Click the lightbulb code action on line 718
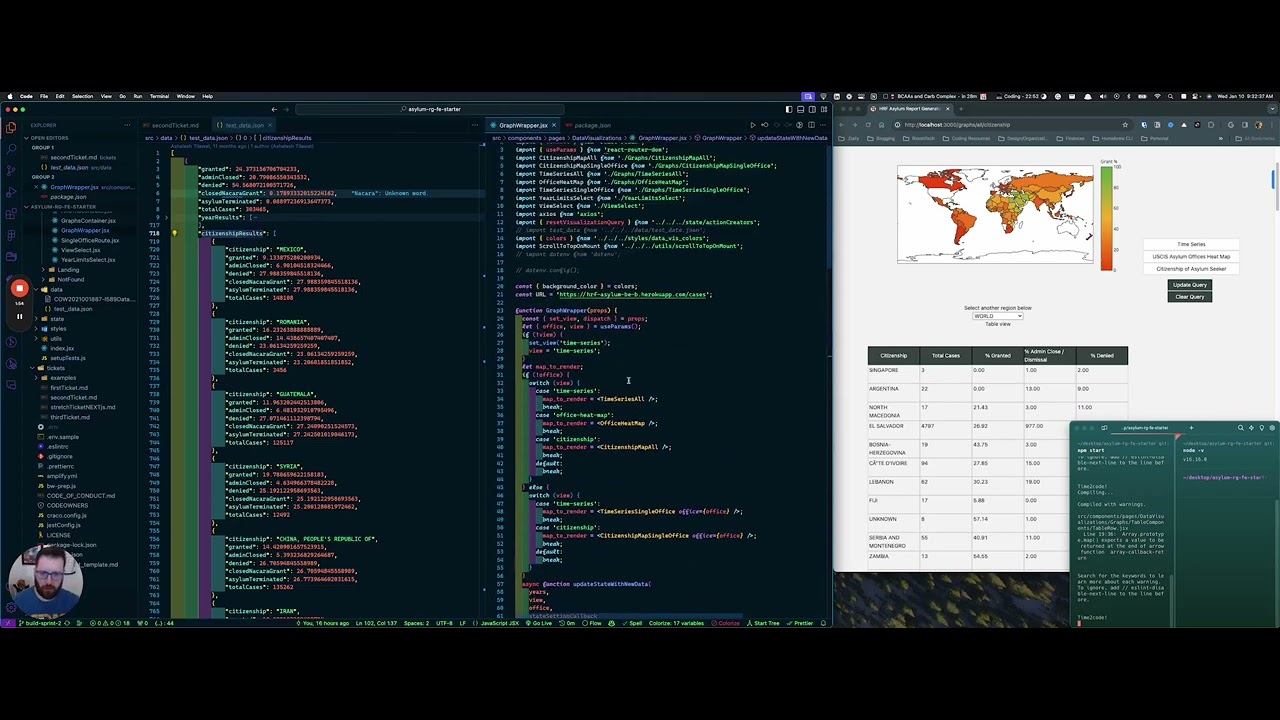The image size is (1280, 720). click(174, 233)
